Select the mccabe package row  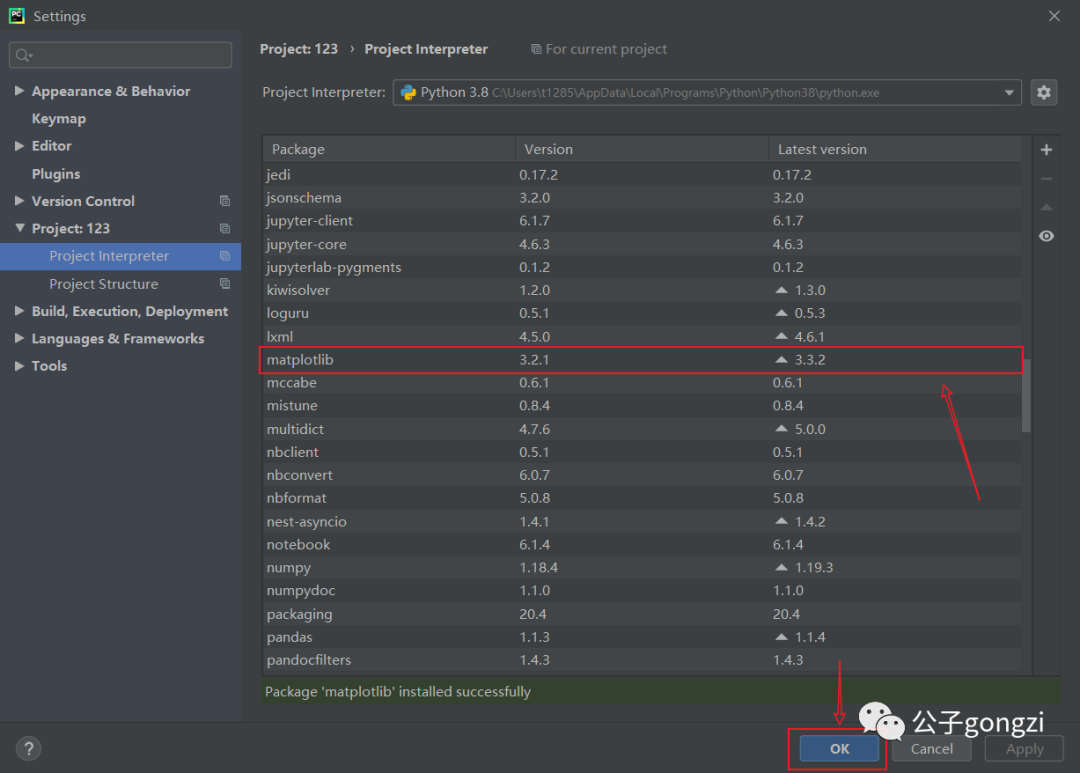coord(642,382)
